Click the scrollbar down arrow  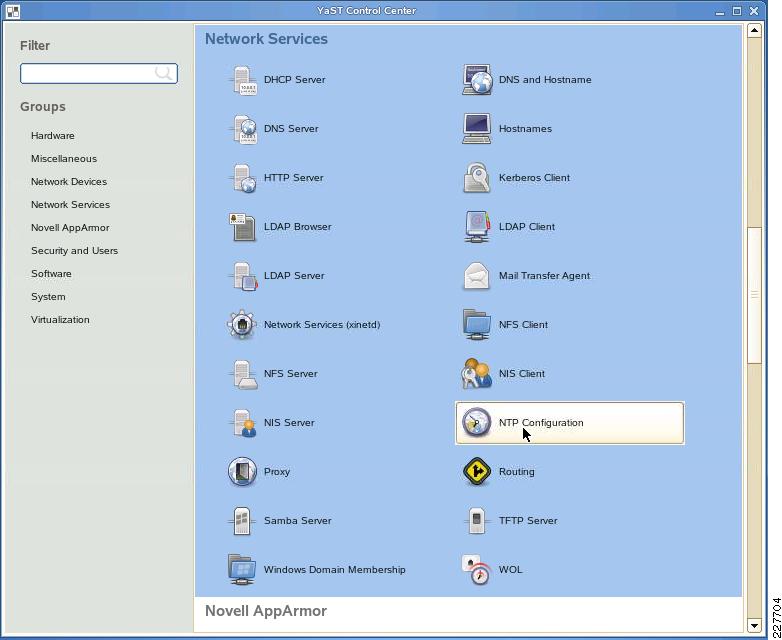coord(754,625)
